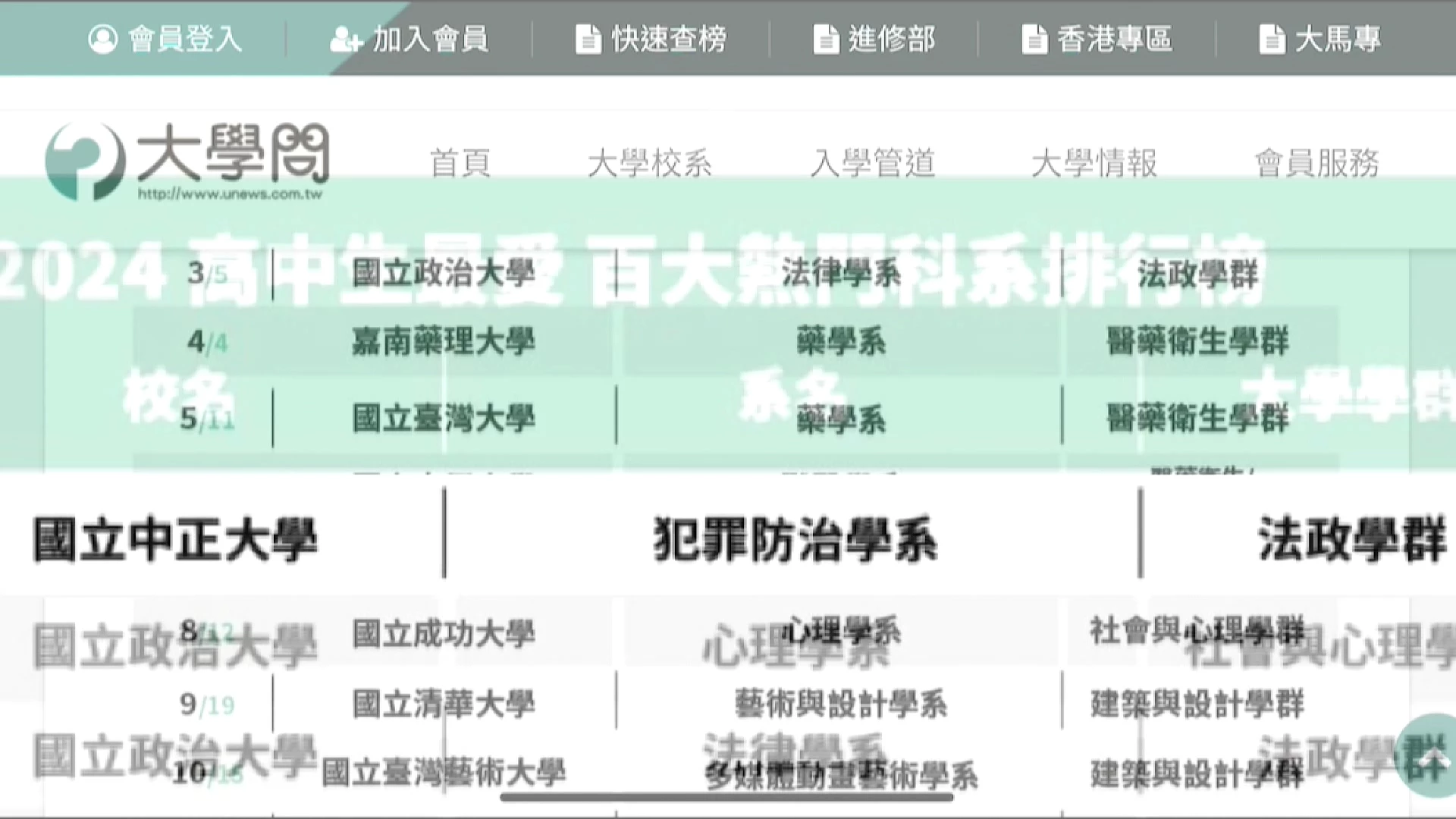Screen dimensions: 1456x819
Task: Open the 入學管道 menu
Action: (873, 163)
